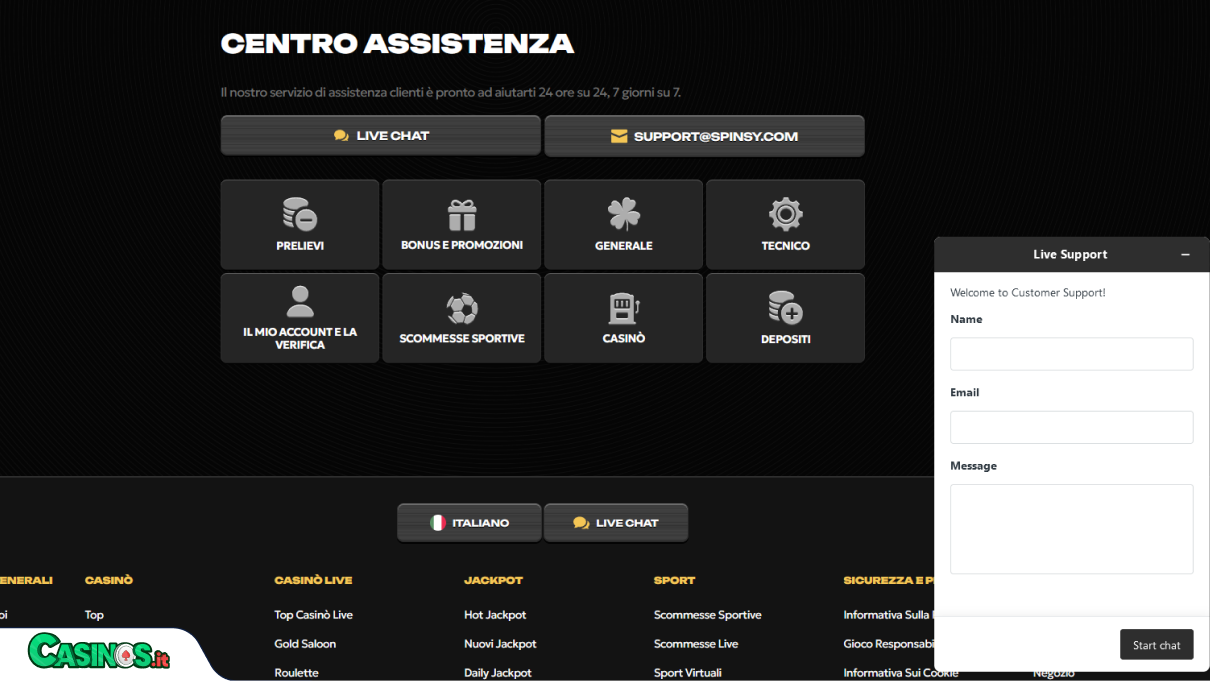Open the Depositi coins-plus icon
This screenshot has width=1210, height=681.
point(786,308)
